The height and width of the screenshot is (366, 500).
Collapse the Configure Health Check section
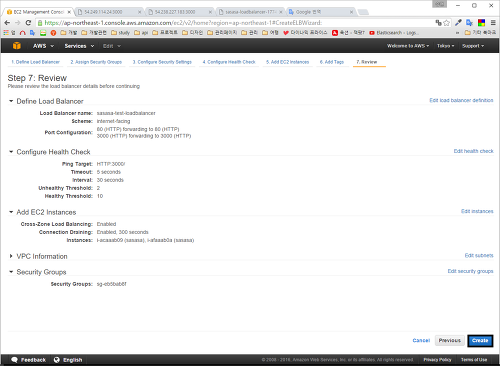(11, 152)
